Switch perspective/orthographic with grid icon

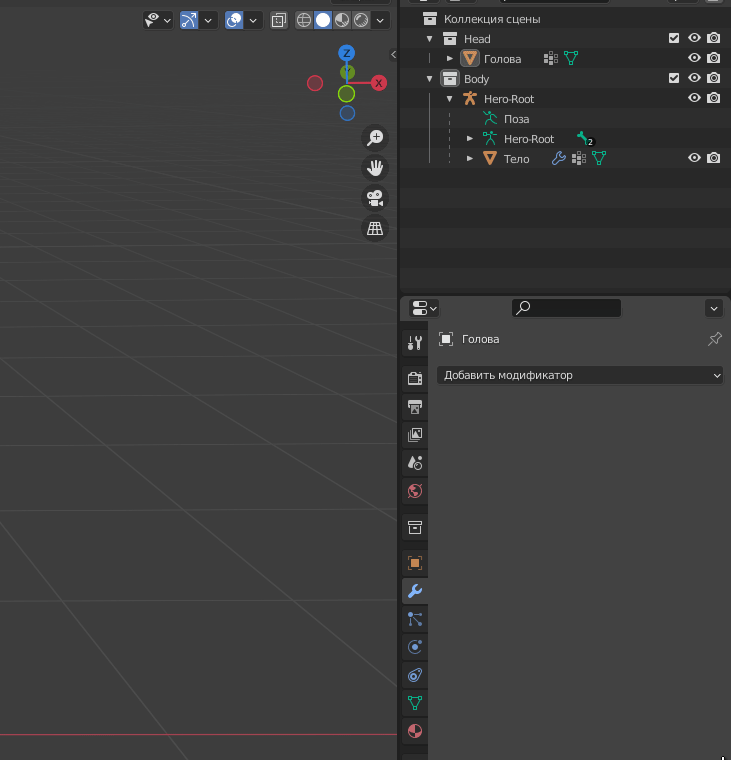(375, 228)
